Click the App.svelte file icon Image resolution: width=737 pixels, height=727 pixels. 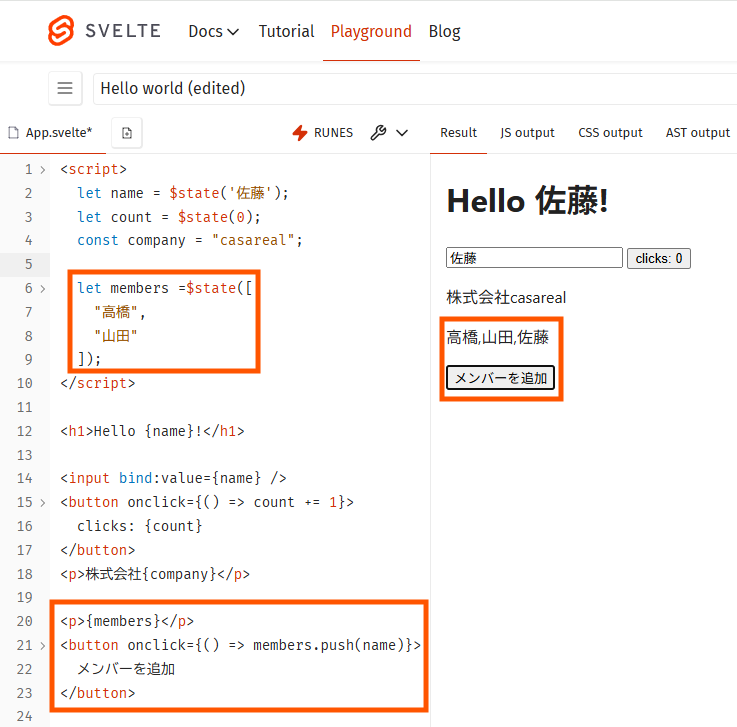14,133
